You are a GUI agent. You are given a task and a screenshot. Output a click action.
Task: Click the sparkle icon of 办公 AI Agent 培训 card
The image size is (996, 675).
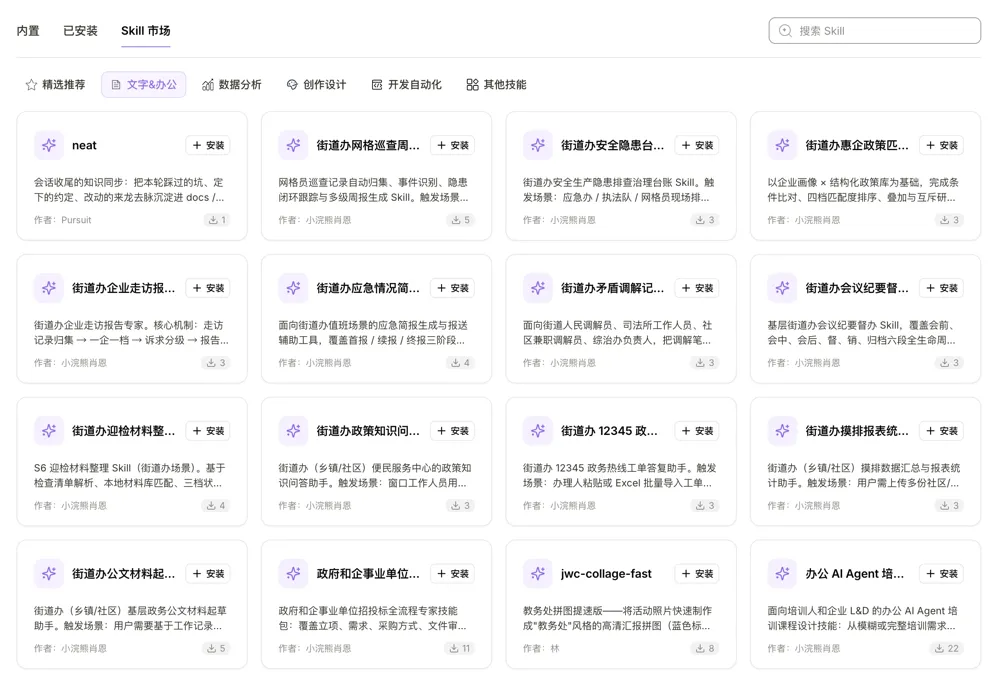point(783,573)
